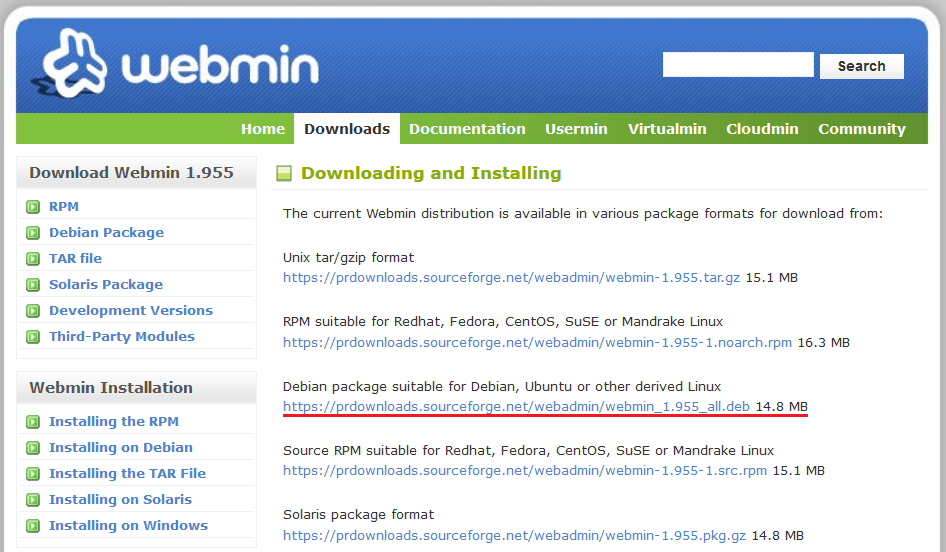The width and height of the screenshot is (946, 552).
Task: Open the TAR file sidebar link
Action: click(x=75, y=258)
